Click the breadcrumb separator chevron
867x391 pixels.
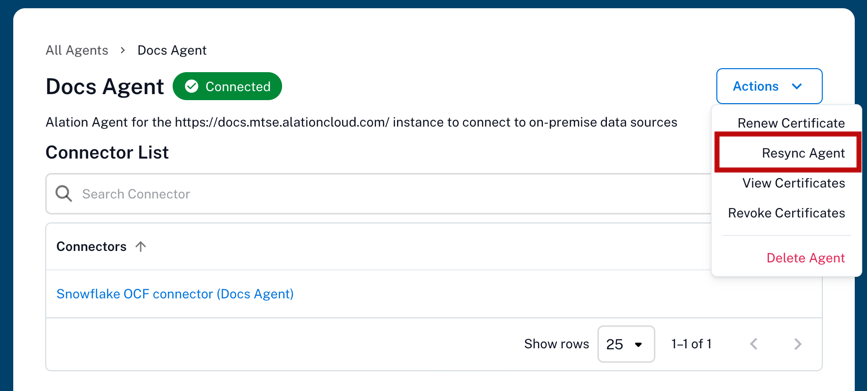click(123, 50)
